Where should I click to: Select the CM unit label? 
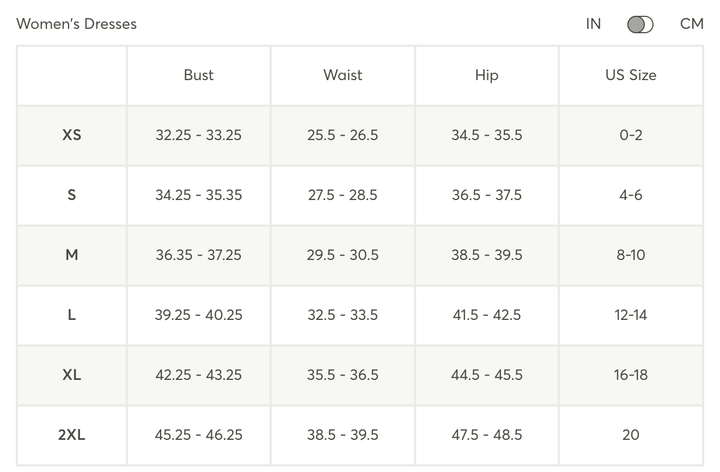coord(692,24)
